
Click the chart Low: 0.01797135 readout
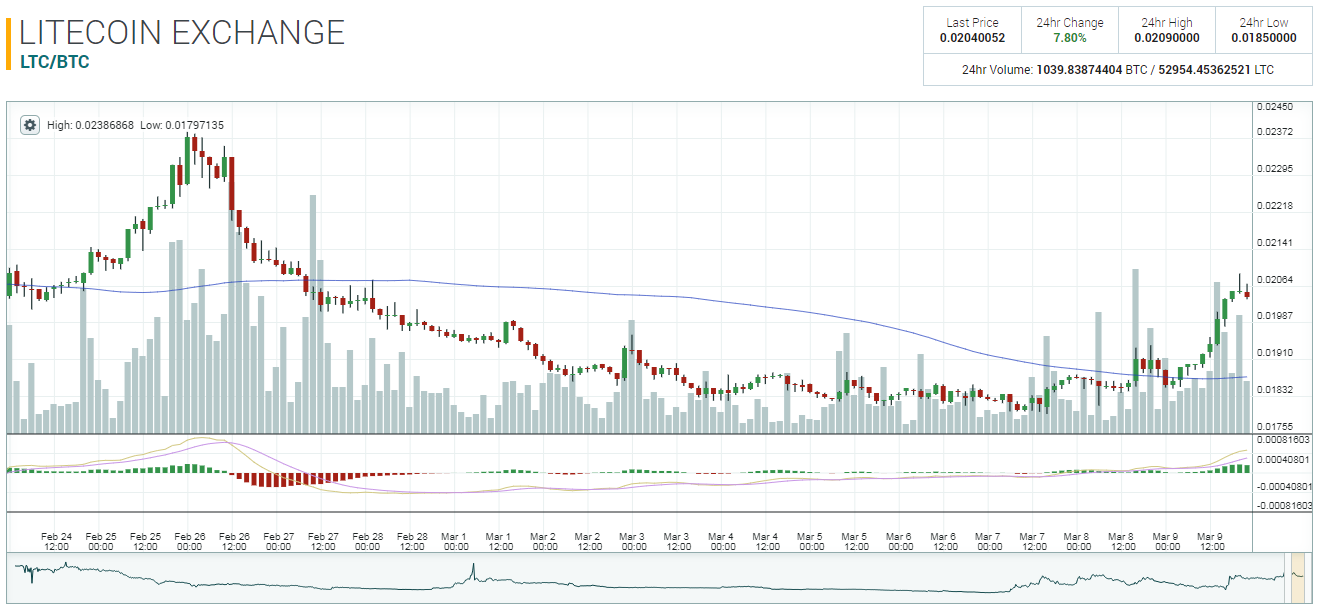pyautogui.click(x=182, y=125)
